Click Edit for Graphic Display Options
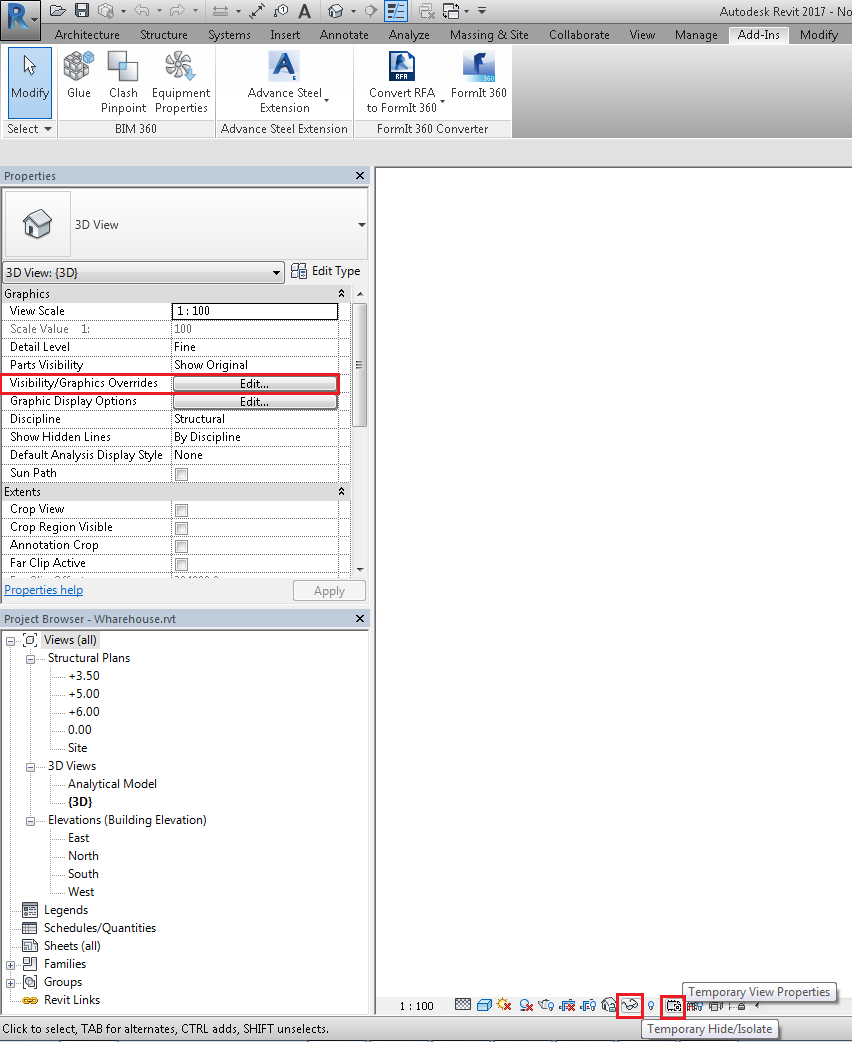Image resolution: width=852 pixels, height=1042 pixels. pos(255,402)
